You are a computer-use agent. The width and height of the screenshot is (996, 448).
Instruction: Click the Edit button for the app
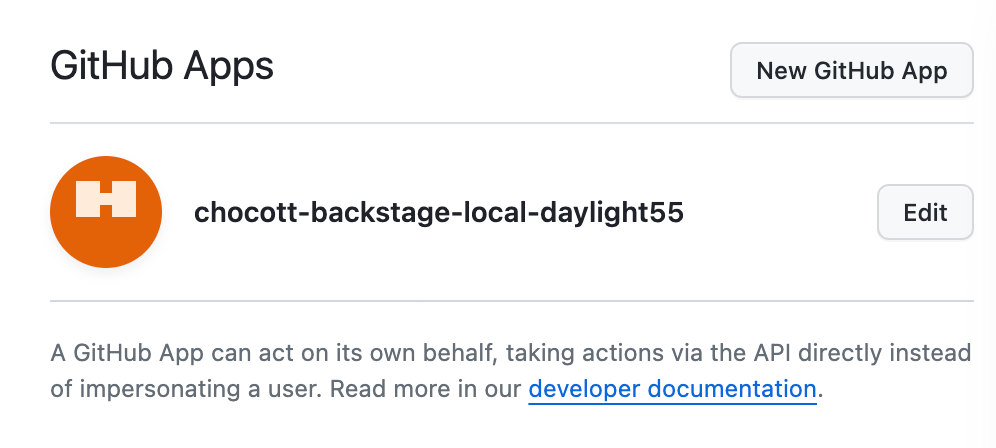925,212
